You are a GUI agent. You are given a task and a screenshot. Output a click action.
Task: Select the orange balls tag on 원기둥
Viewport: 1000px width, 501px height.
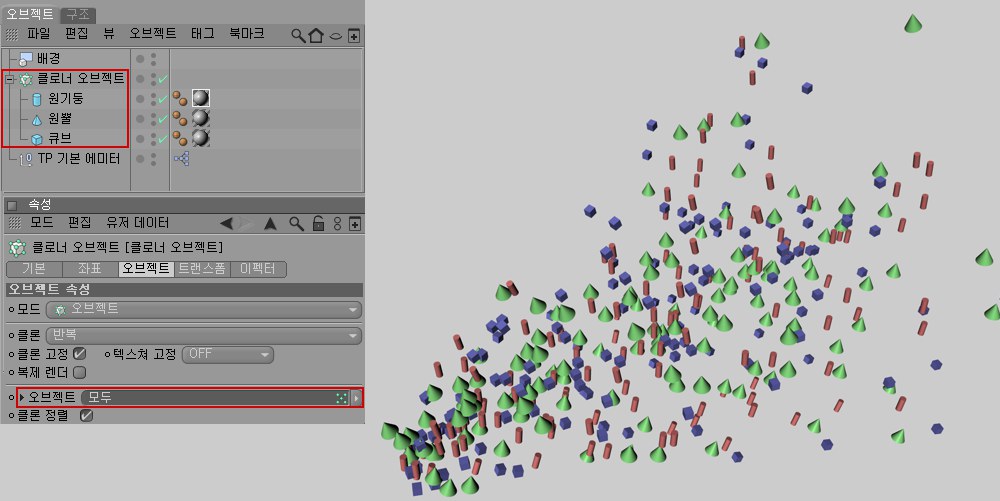(x=180, y=98)
